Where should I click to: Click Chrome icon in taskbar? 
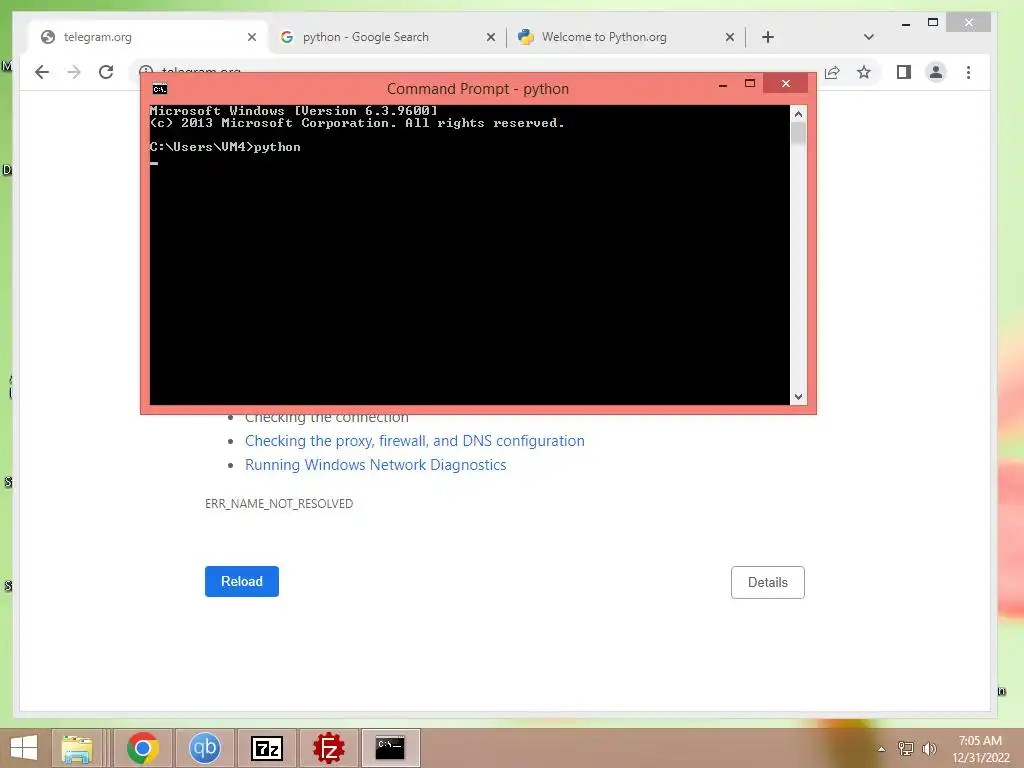tap(143, 748)
